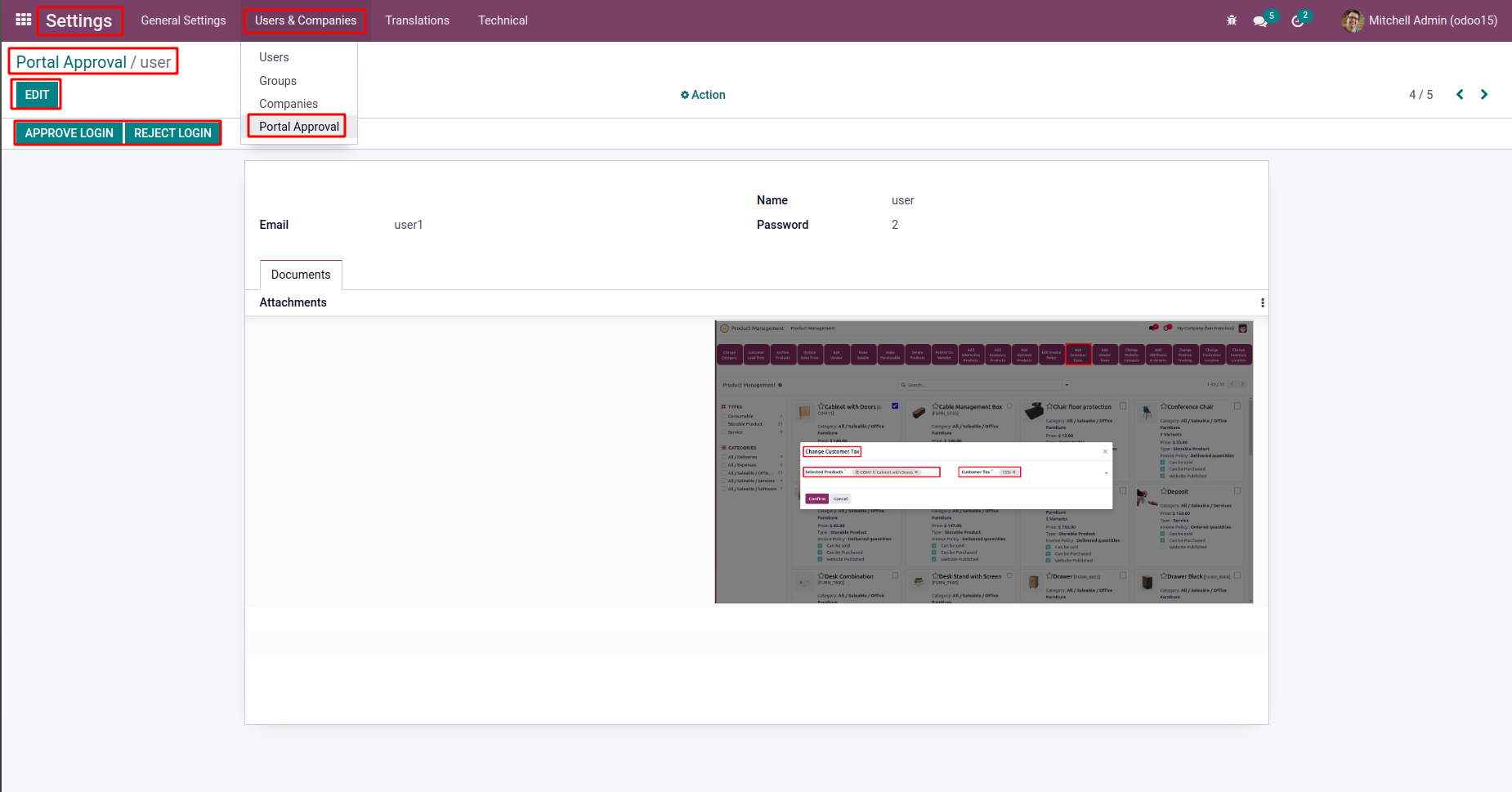The height and width of the screenshot is (792, 1512).
Task: Open the Action gear dropdown
Action: pyautogui.click(x=703, y=95)
